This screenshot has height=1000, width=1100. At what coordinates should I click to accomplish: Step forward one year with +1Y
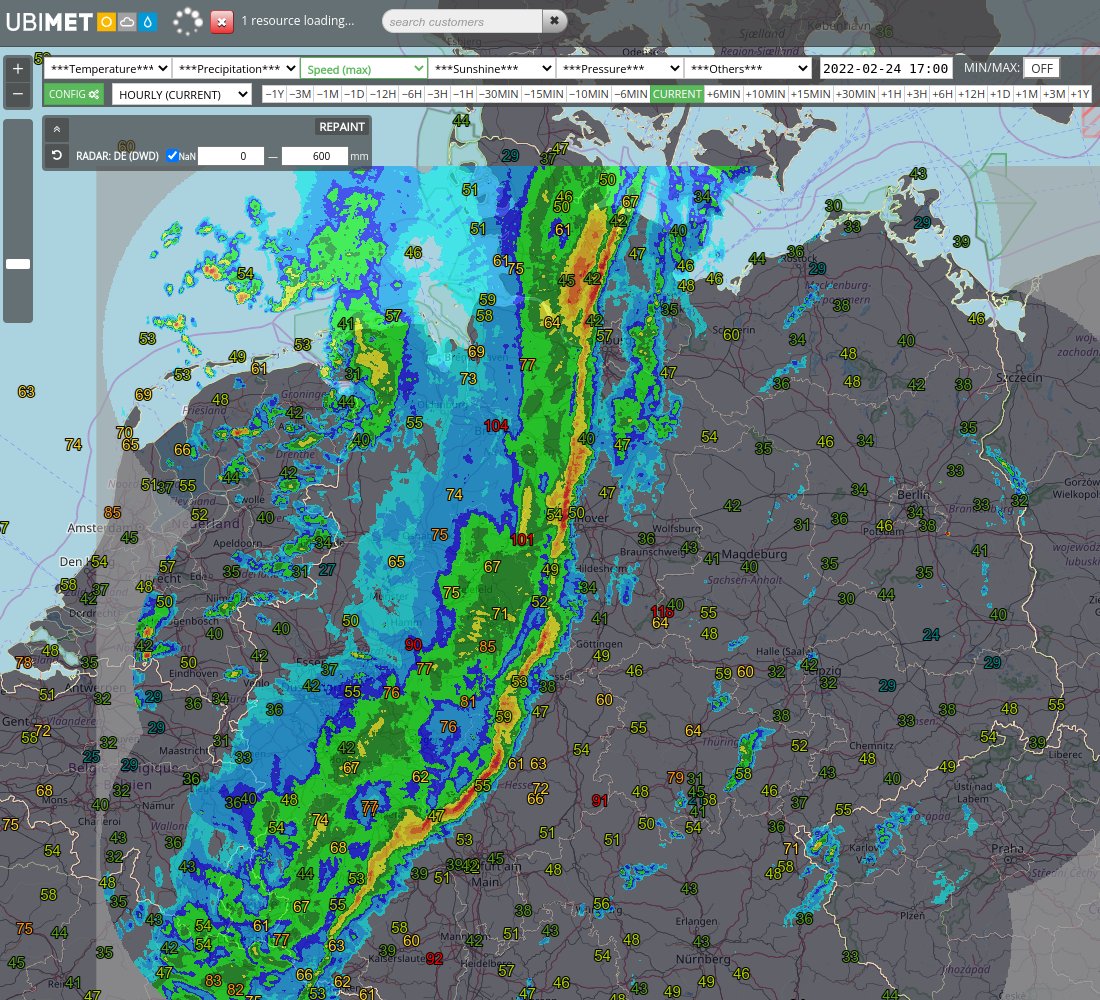(1080, 94)
